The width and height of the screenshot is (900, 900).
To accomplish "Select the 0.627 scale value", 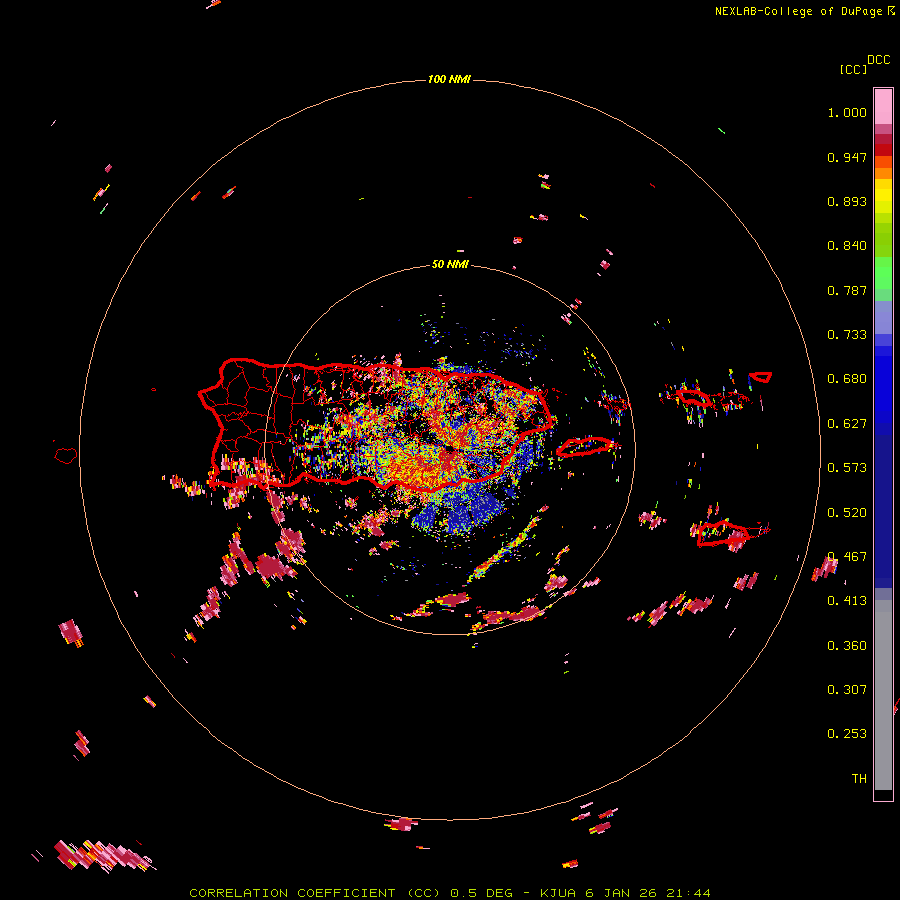I will click(x=847, y=424).
